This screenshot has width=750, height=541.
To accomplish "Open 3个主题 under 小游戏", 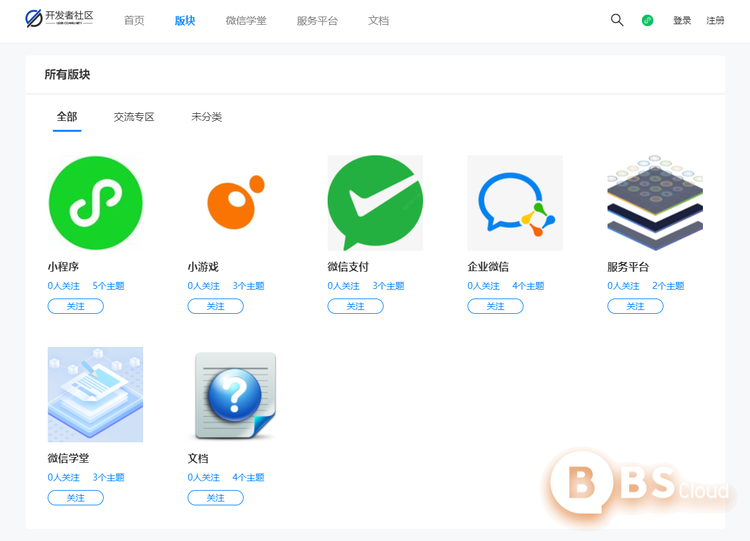I will (x=249, y=286).
